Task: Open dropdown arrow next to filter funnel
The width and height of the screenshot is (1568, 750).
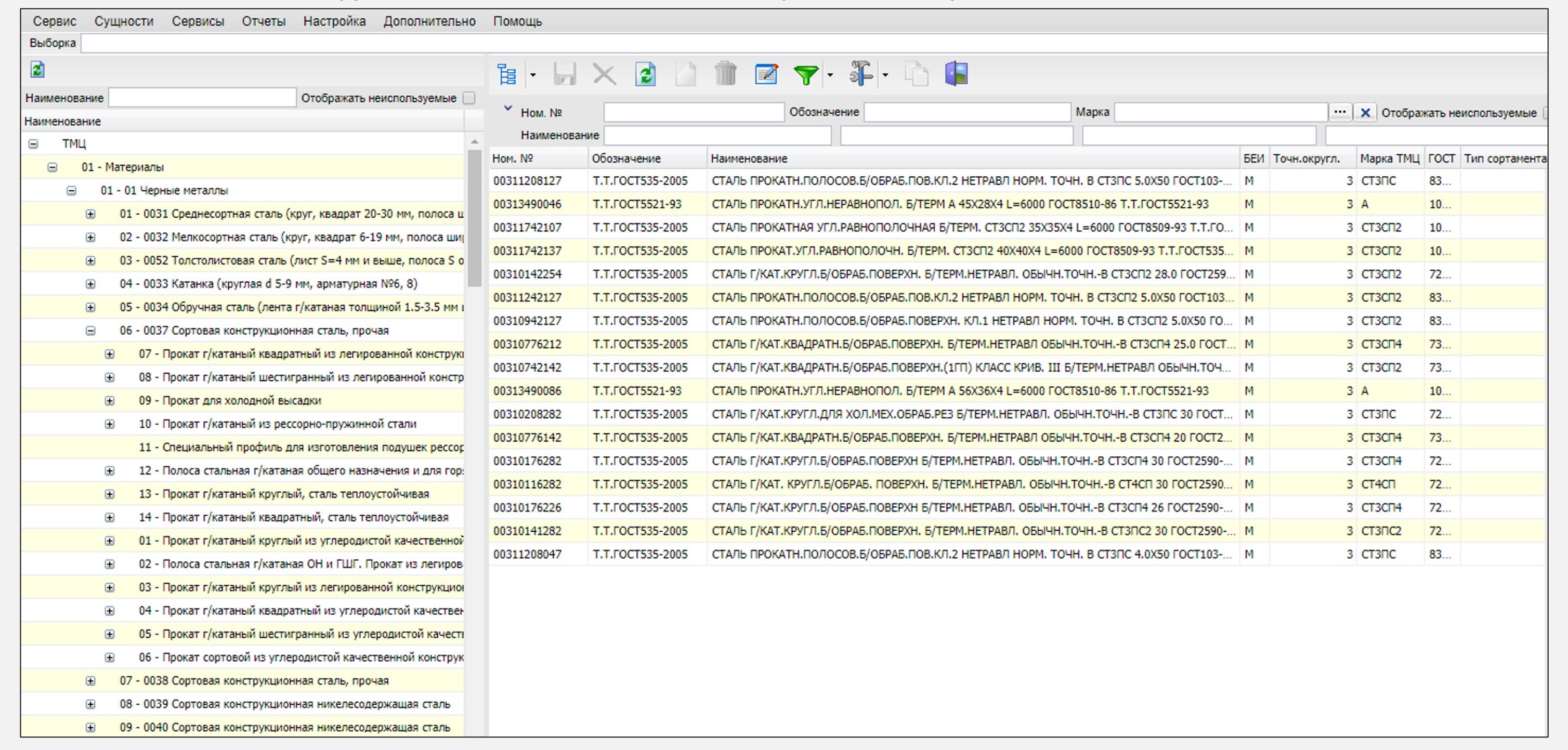Action: tap(830, 75)
